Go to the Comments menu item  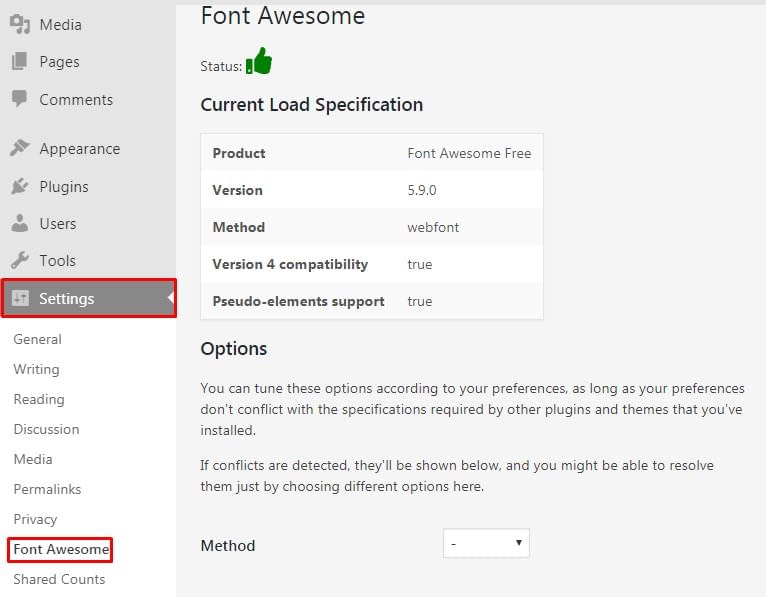coord(76,99)
